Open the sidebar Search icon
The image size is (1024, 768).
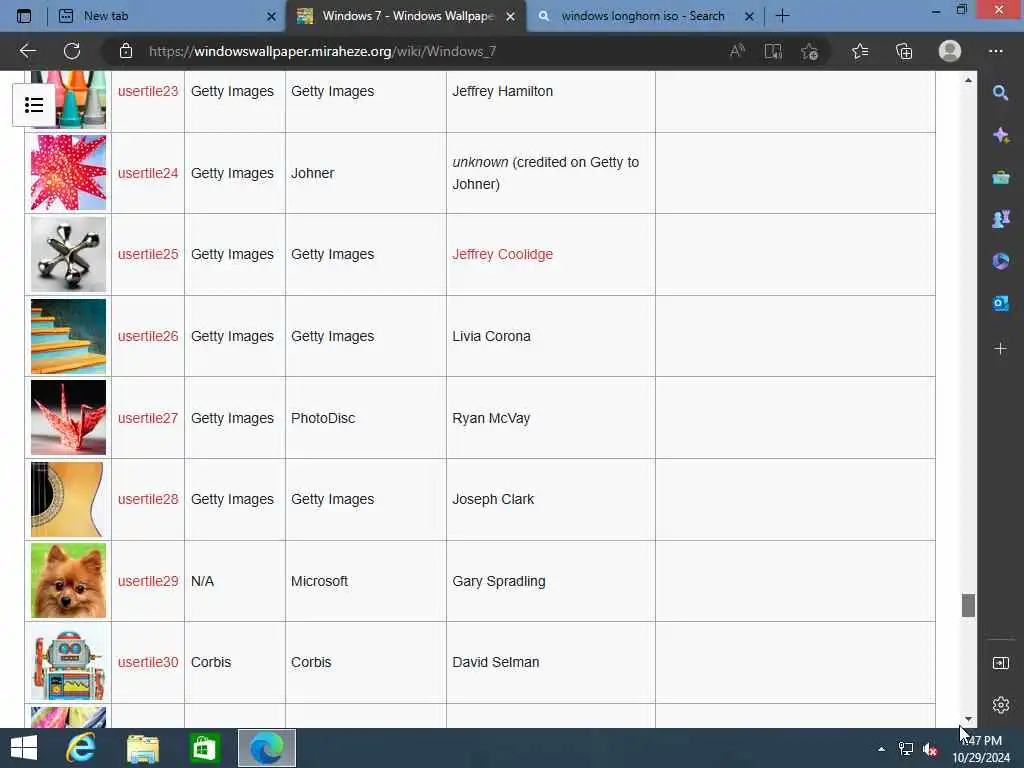pyautogui.click(x=1000, y=93)
